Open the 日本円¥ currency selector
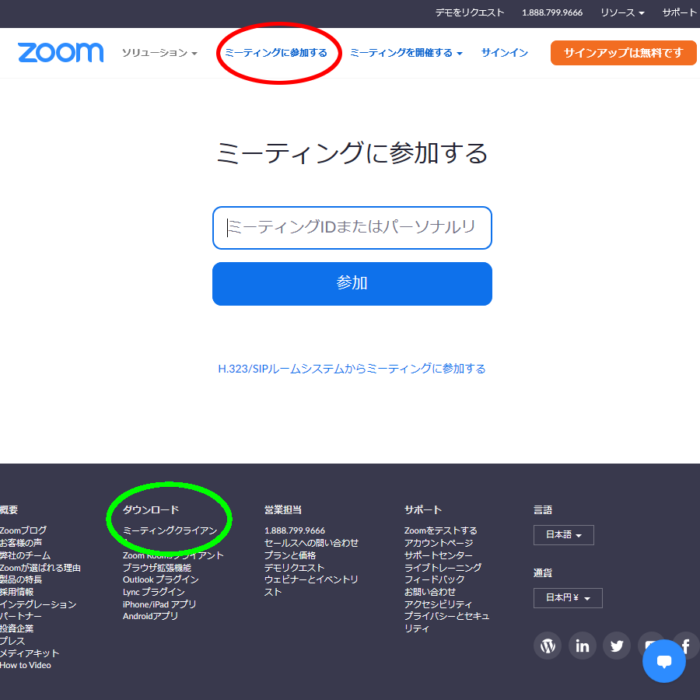This screenshot has width=700, height=700. (x=567, y=598)
